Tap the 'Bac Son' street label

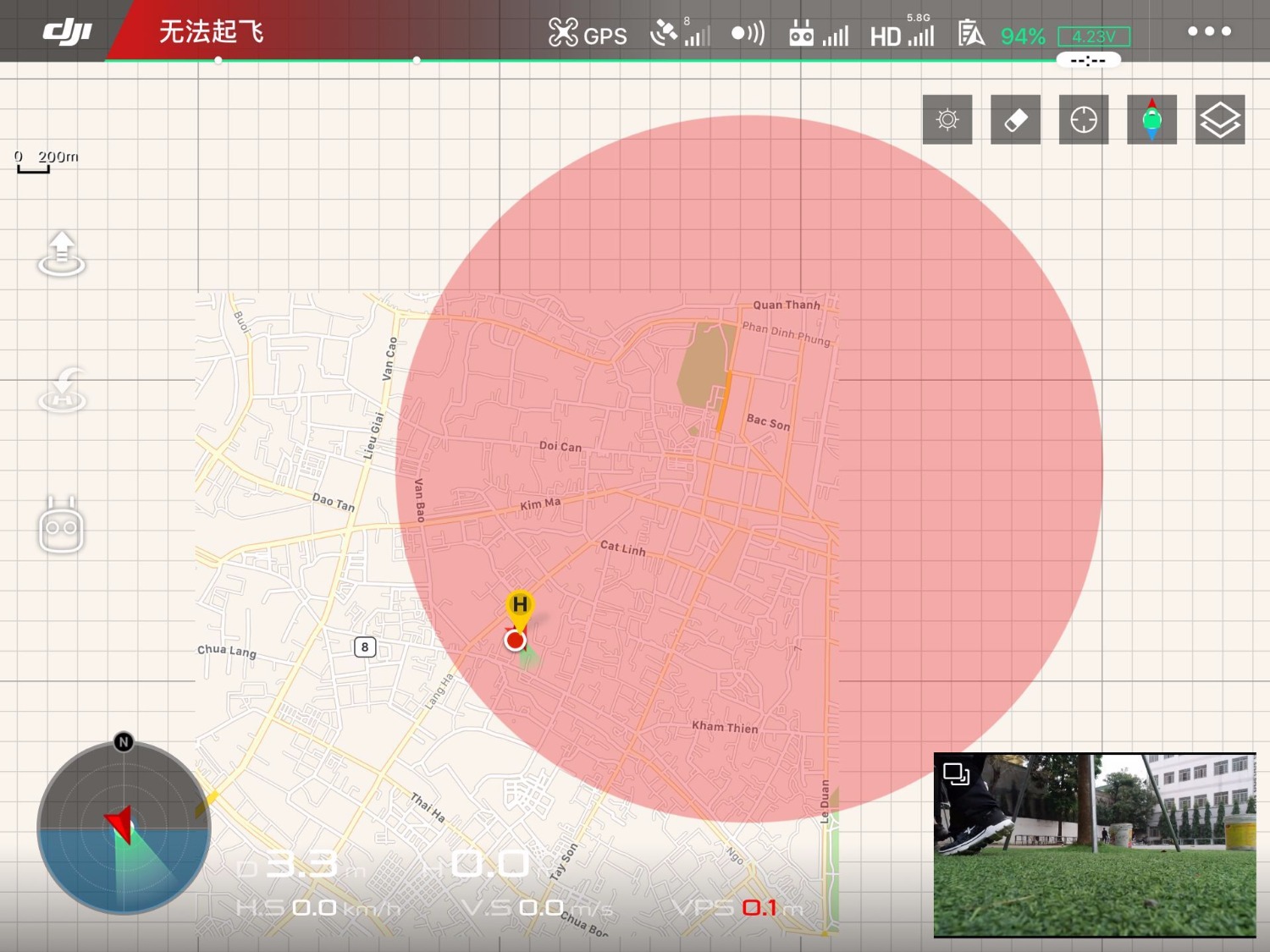point(768,422)
